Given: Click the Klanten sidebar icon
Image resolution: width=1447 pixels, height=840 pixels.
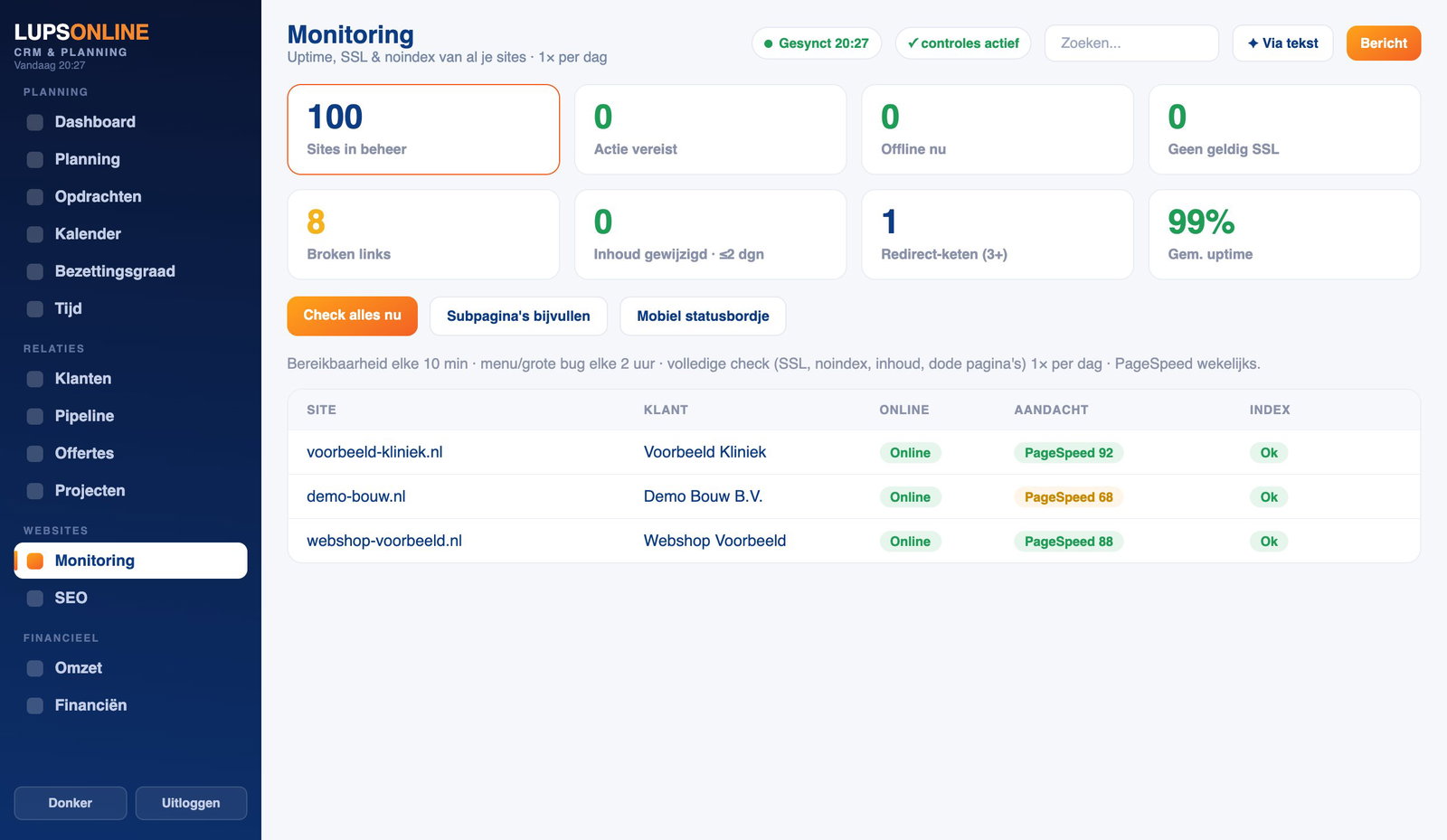Looking at the screenshot, I should point(35,380).
